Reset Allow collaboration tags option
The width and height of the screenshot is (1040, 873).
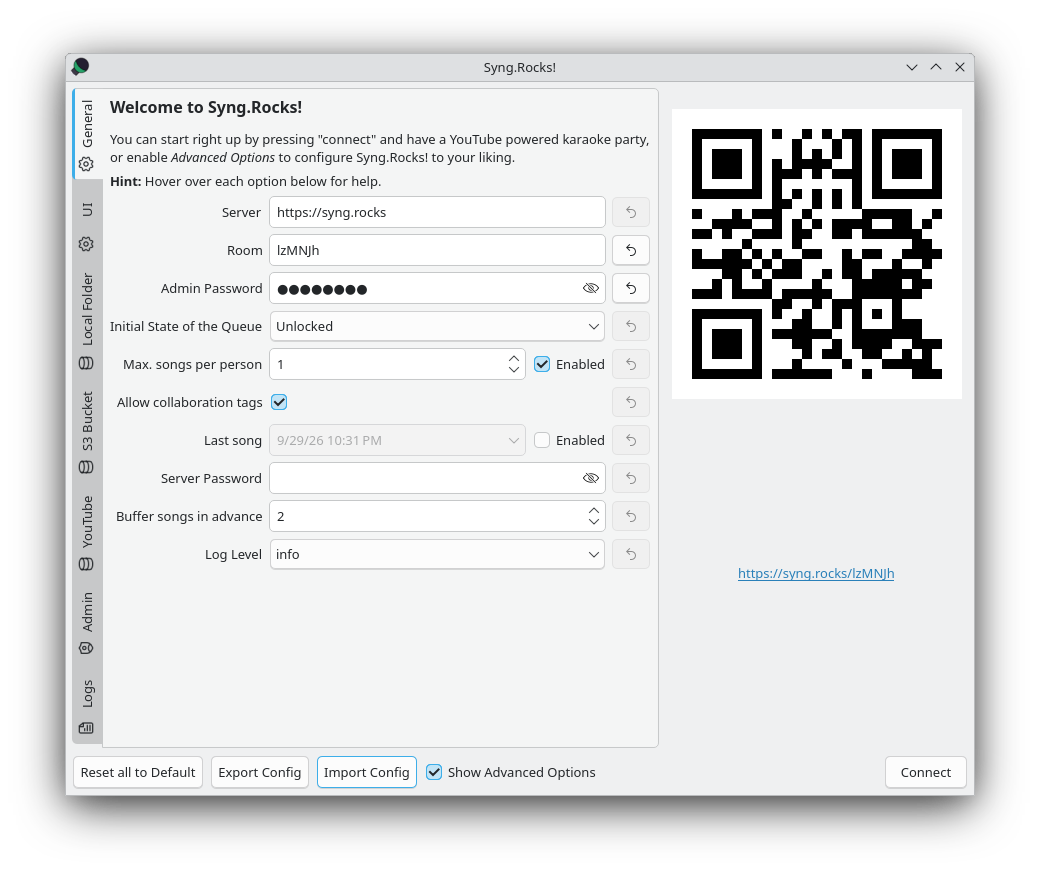pyautogui.click(x=631, y=402)
